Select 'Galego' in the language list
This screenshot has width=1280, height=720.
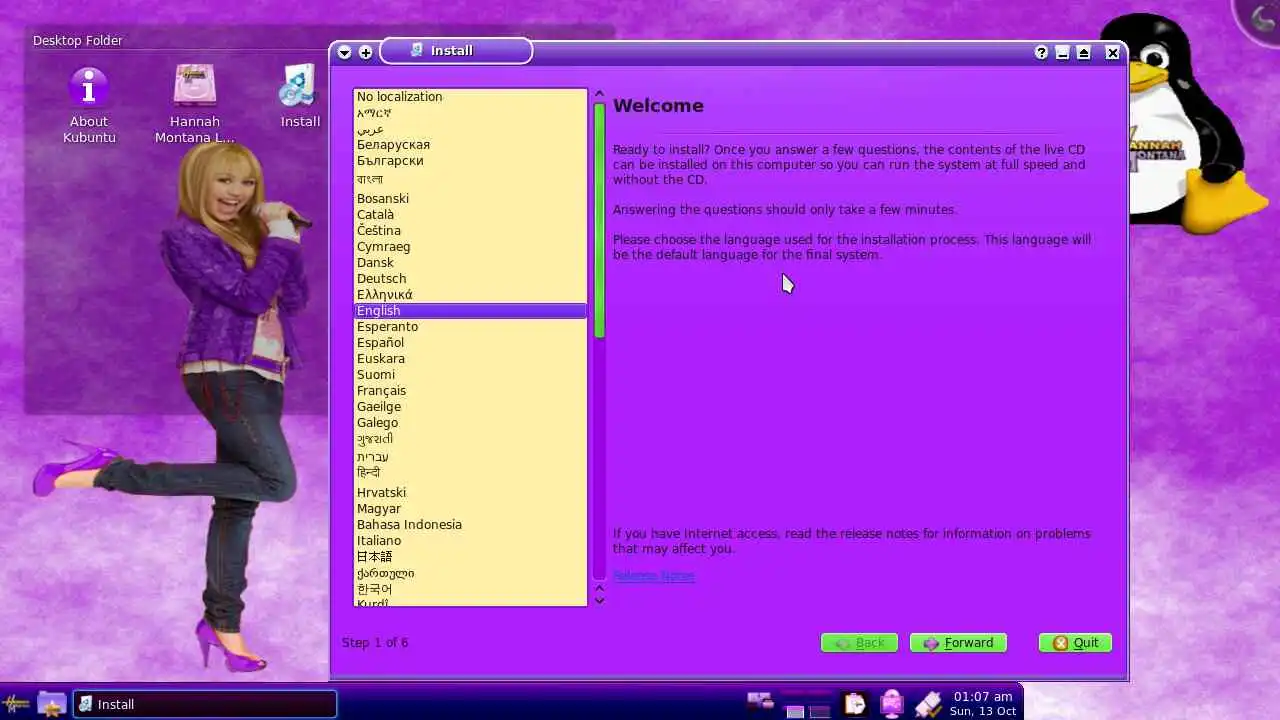470,423
